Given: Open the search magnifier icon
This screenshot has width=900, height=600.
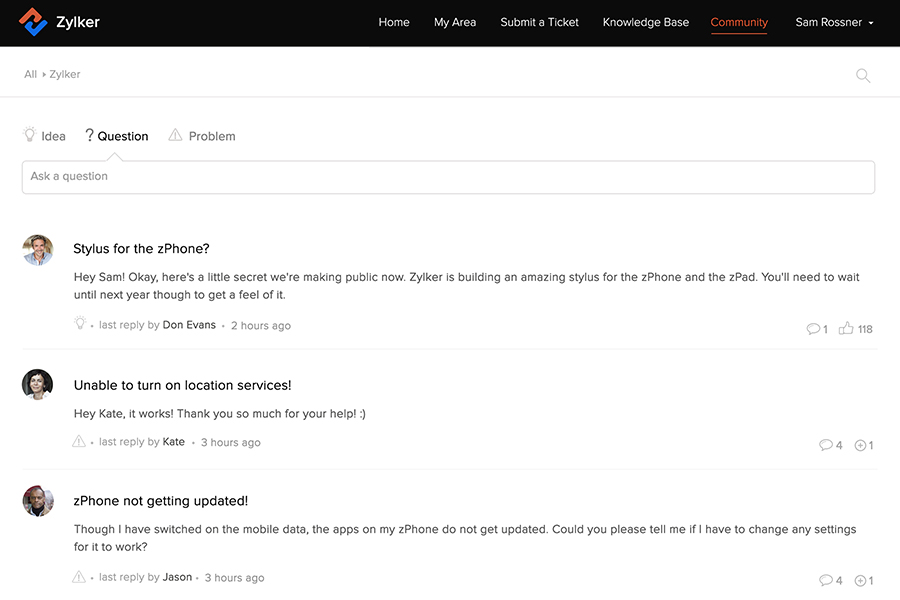Looking at the screenshot, I should click(x=863, y=75).
